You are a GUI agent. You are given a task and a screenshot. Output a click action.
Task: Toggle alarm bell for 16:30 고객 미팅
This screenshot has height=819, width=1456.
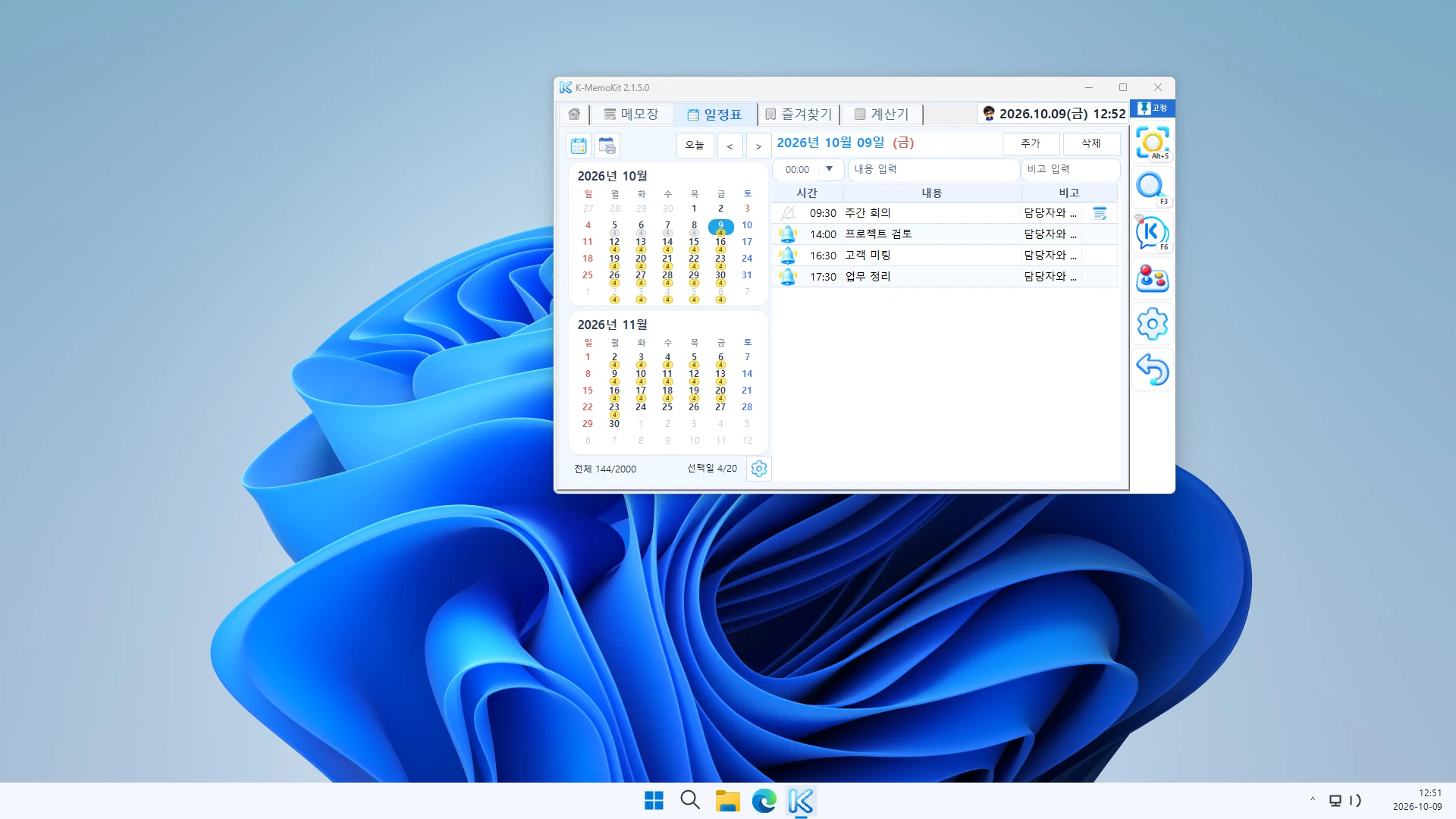(789, 256)
